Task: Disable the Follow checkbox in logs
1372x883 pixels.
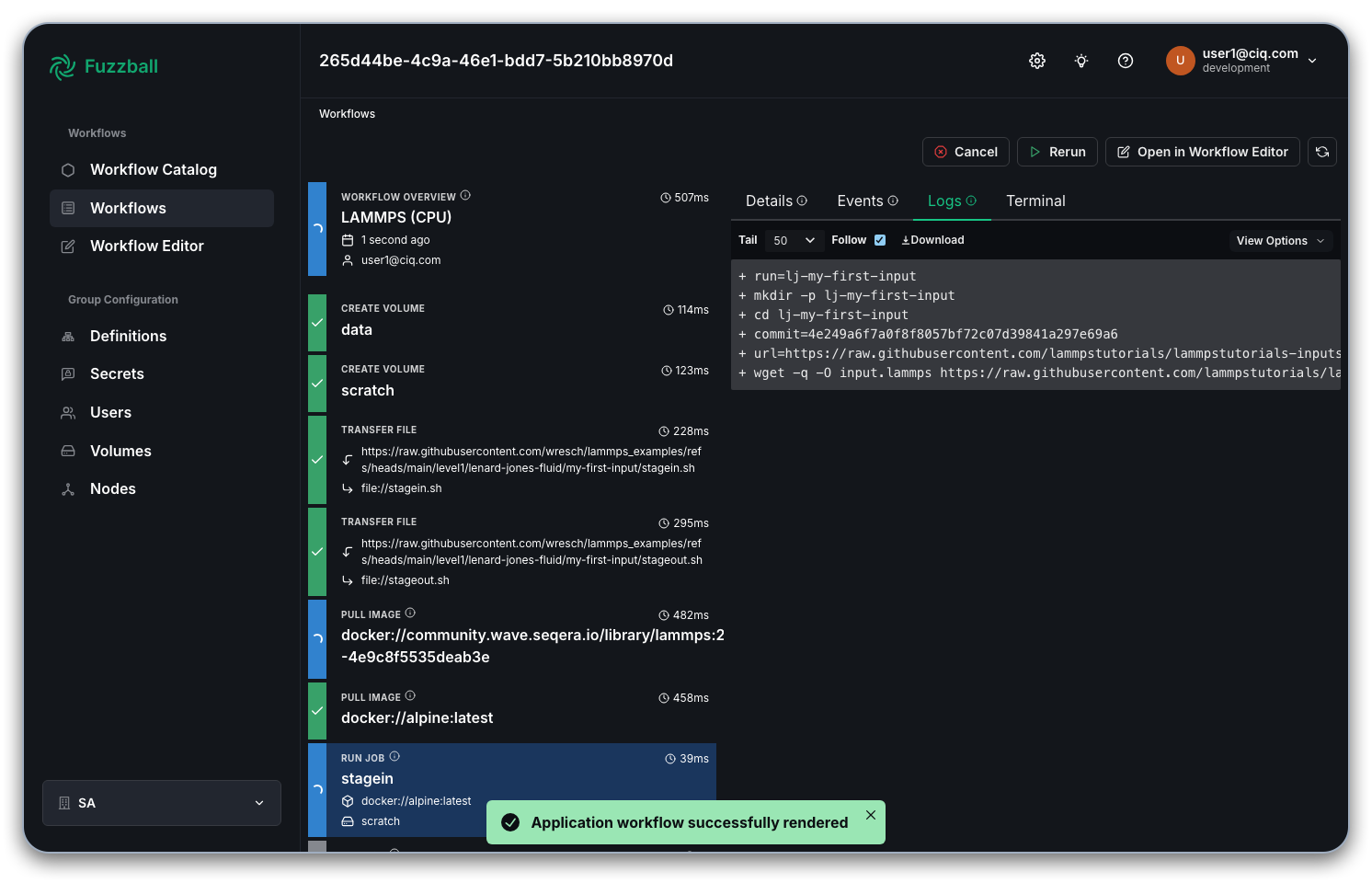Action: [x=880, y=240]
